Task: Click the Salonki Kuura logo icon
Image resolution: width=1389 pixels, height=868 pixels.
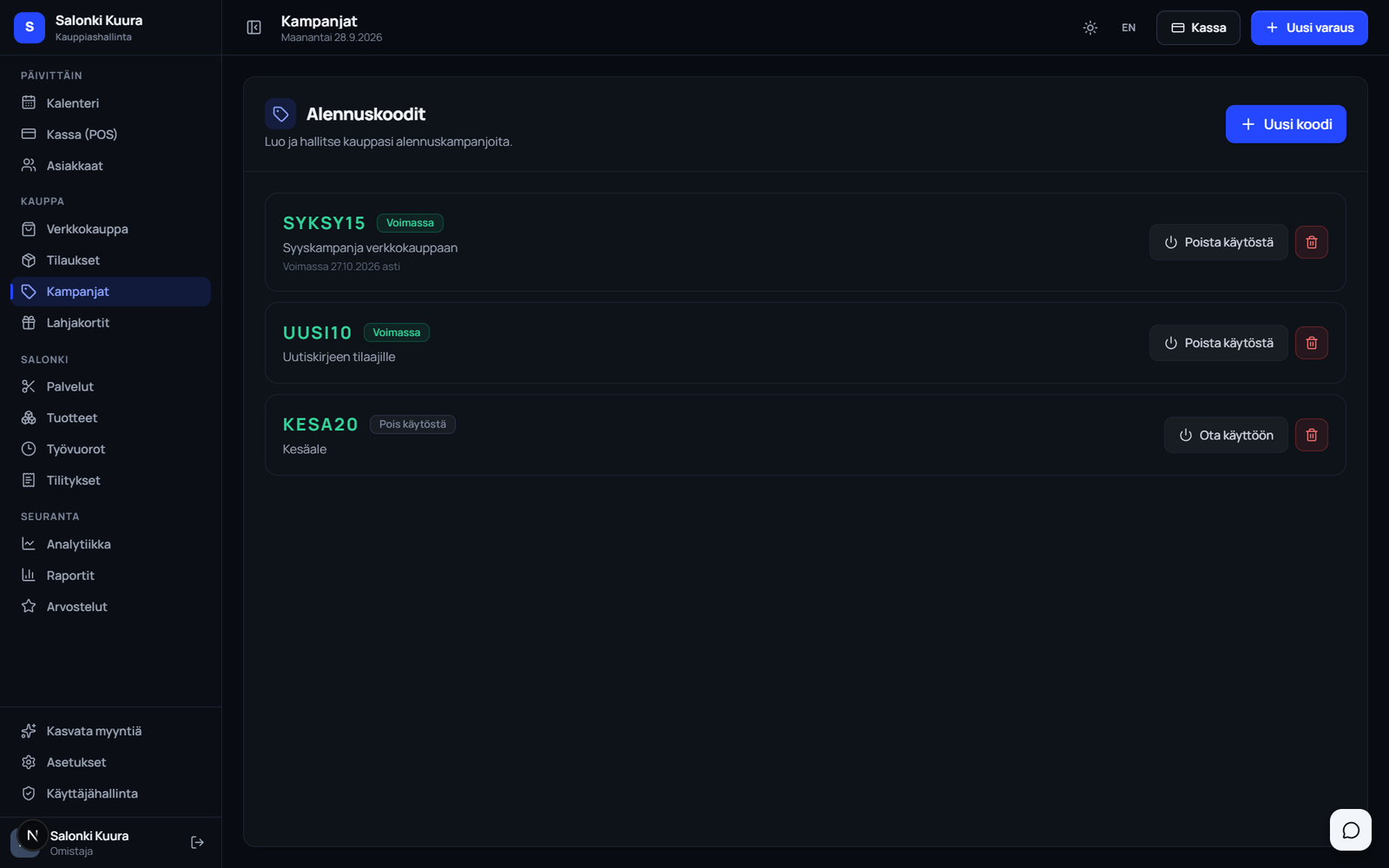Action: (30, 28)
